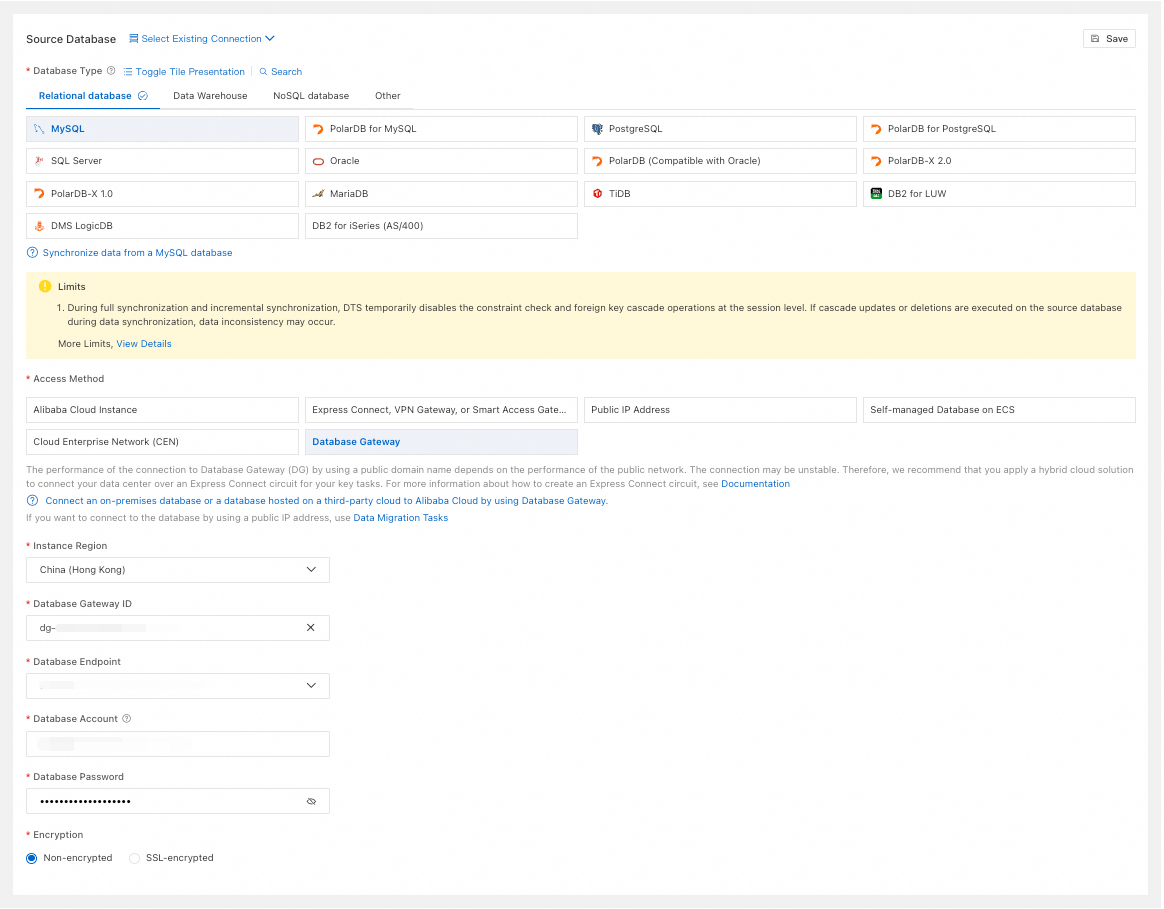Open Synchronize data from a MySQL database link
The height and width of the screenshot is (909, 1164).
(137, 252)
